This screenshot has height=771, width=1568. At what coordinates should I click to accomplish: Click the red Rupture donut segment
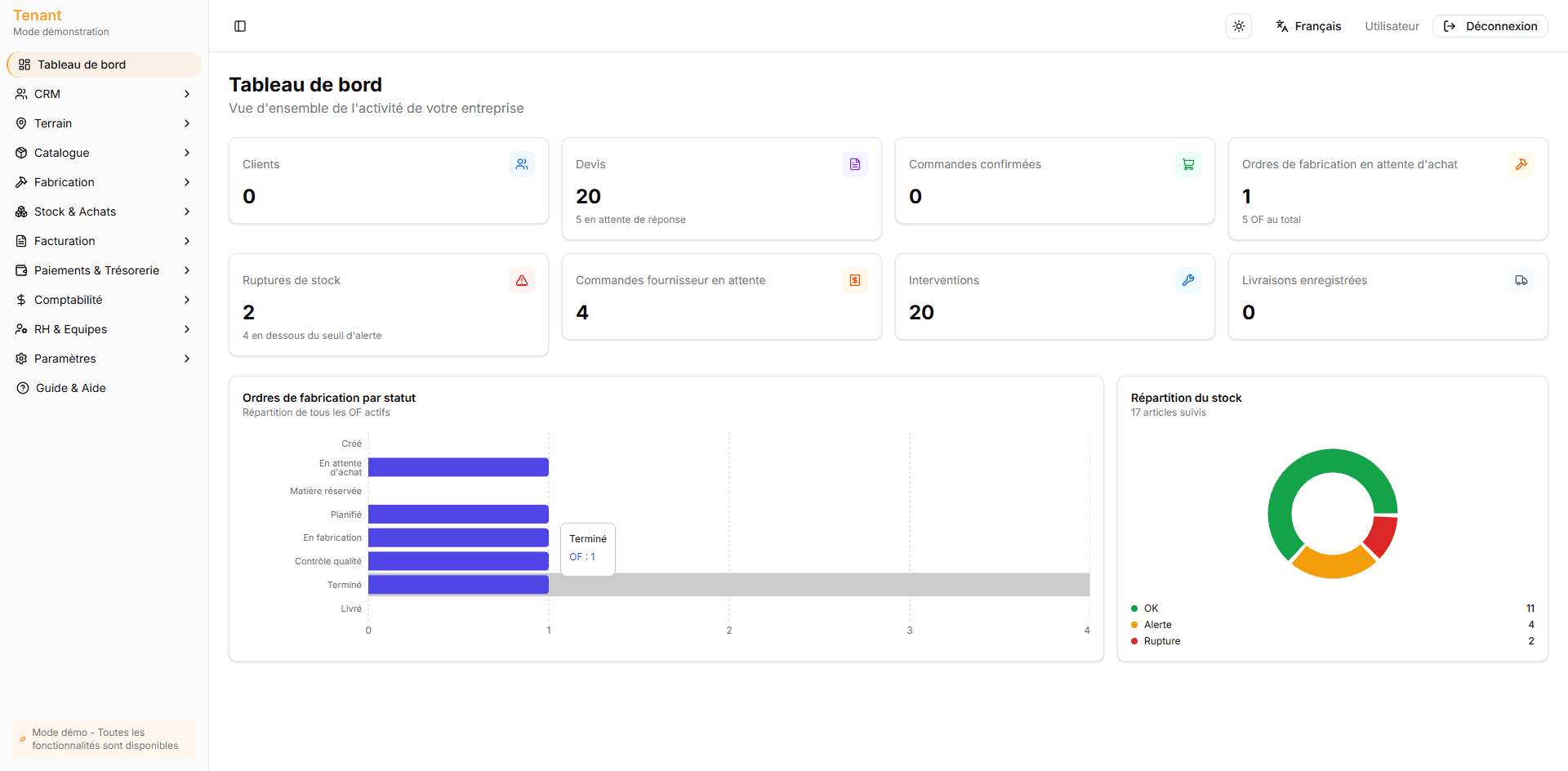point(1382,536)
